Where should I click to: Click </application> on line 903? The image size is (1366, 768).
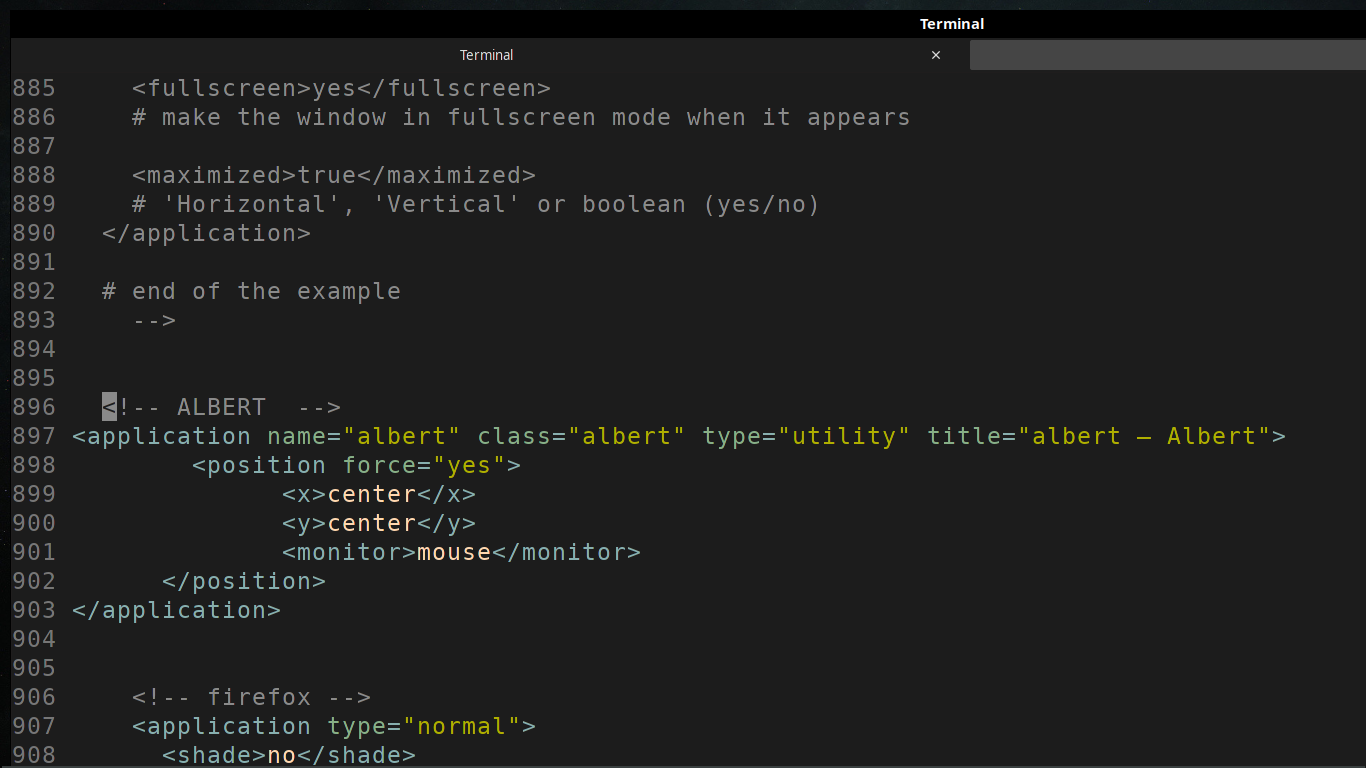(x=176, y=610)
